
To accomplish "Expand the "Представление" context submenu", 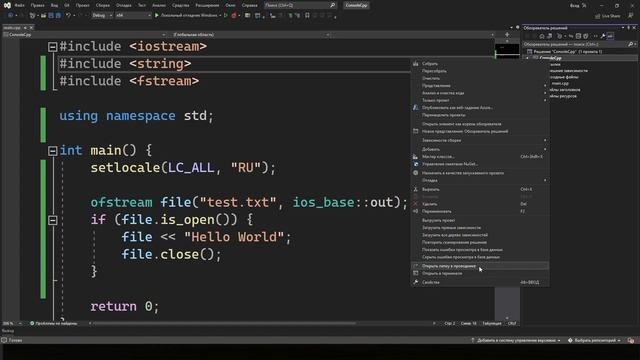I will tap(480, 86).
